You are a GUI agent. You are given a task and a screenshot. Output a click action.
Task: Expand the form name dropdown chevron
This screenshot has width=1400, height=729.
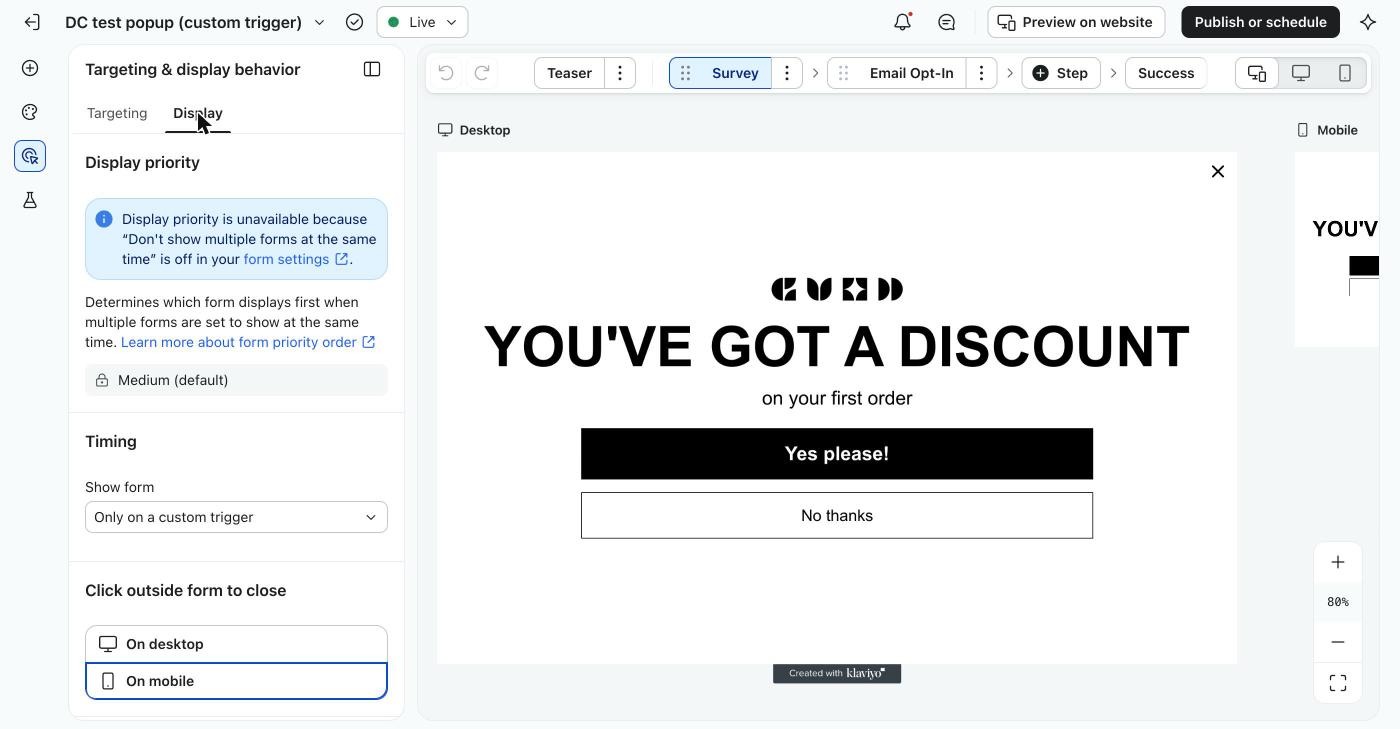319,22
